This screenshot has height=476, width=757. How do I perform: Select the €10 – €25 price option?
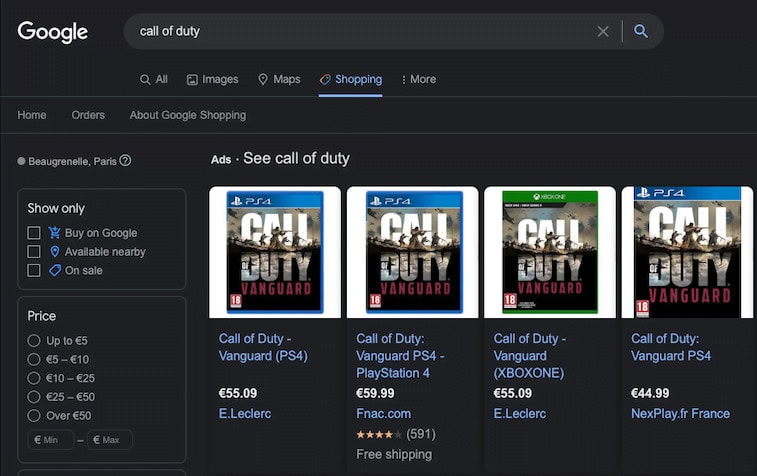tap(34, 378)
